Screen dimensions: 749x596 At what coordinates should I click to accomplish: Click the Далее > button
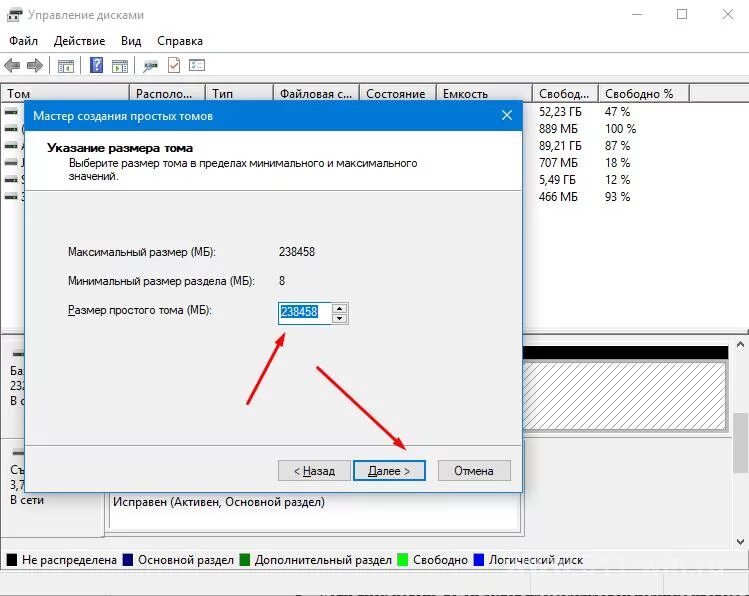(389, 471)
